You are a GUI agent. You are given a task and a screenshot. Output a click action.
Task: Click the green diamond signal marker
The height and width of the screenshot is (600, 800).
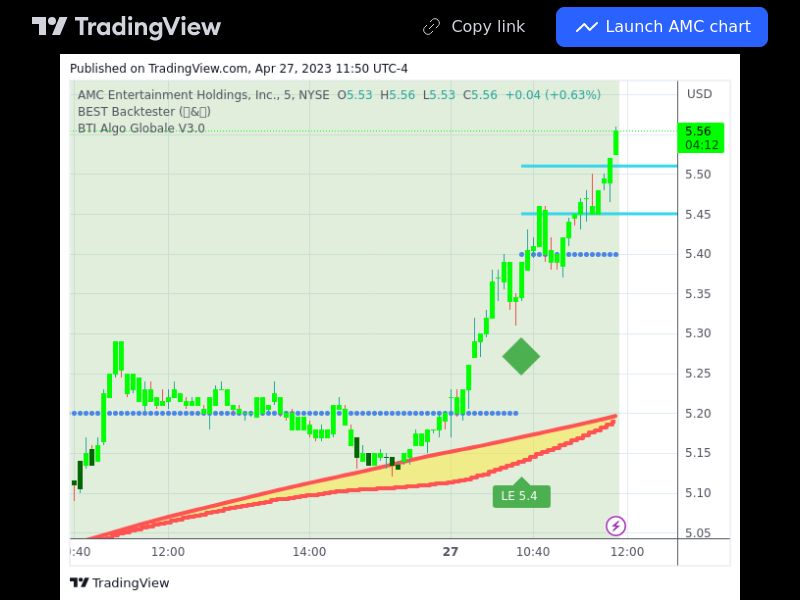521,356
